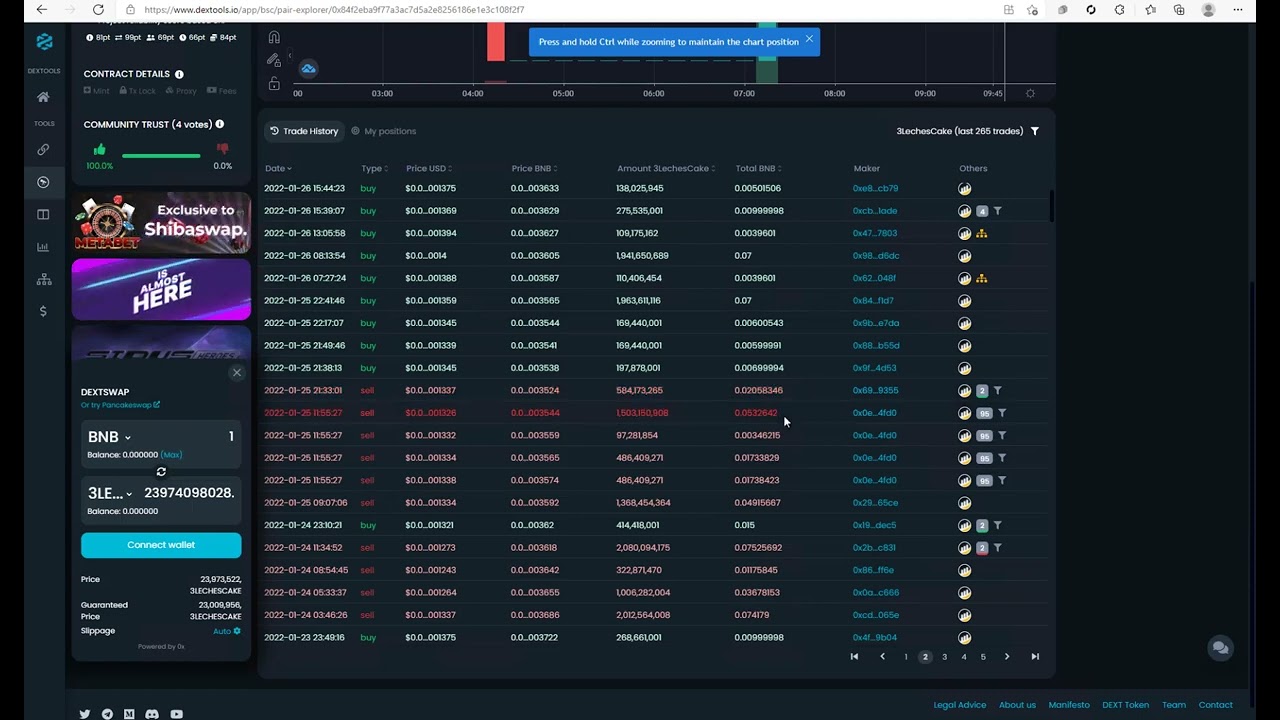Switch to Trade History tab
The width and height of the screenshot is (1280, 720).
[304, 131]
